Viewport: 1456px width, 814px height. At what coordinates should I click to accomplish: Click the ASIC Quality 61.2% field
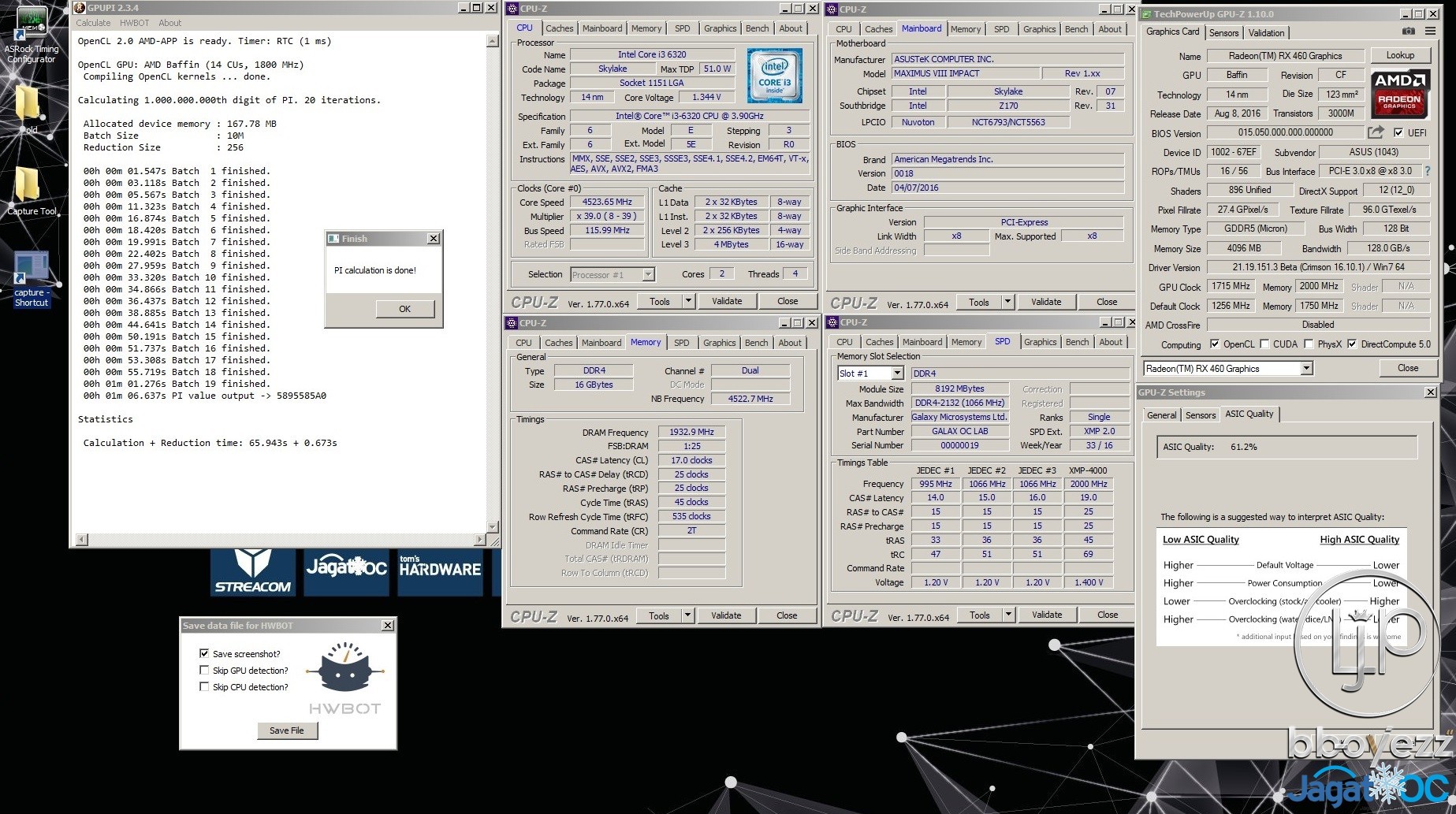point(1287,447)
